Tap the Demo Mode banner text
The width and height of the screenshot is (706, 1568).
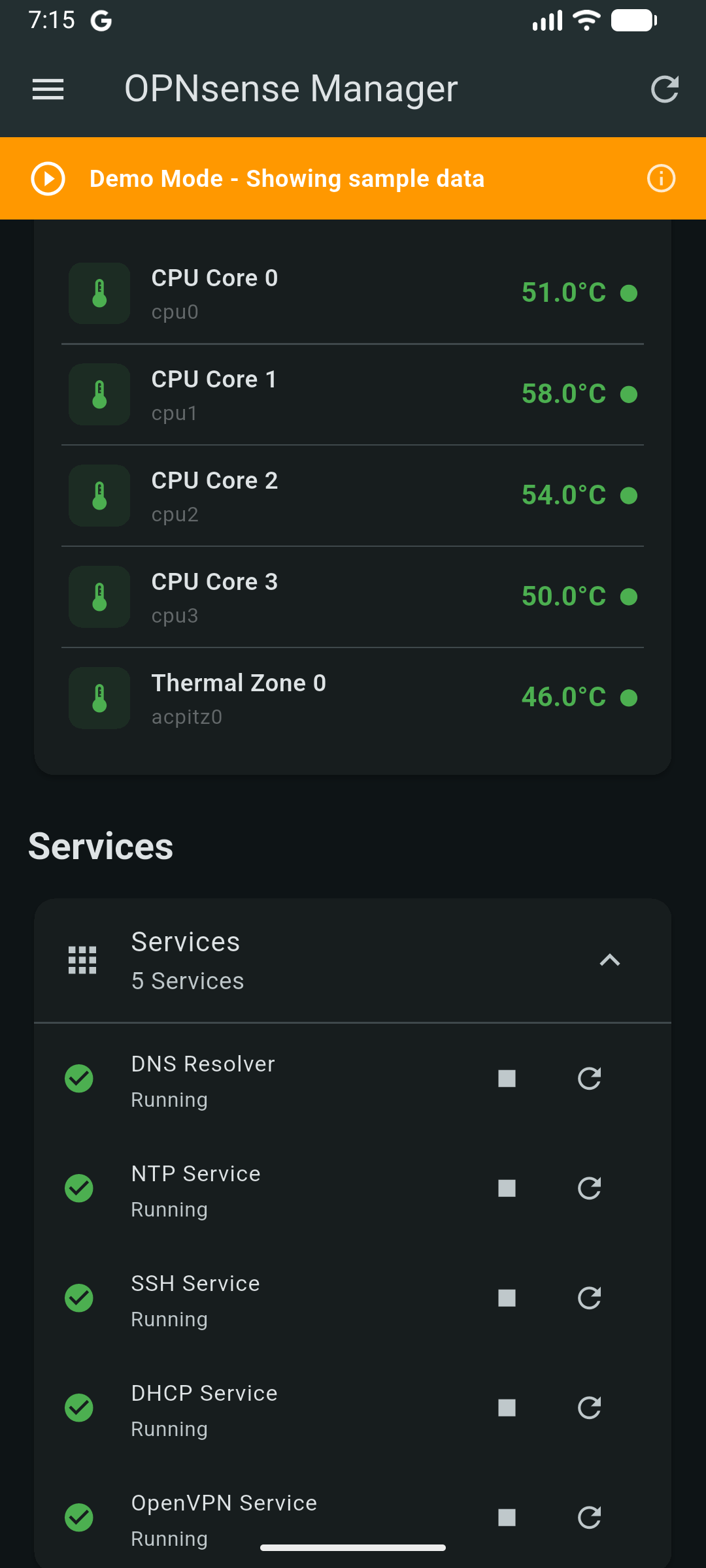click(x=287, y=178)
